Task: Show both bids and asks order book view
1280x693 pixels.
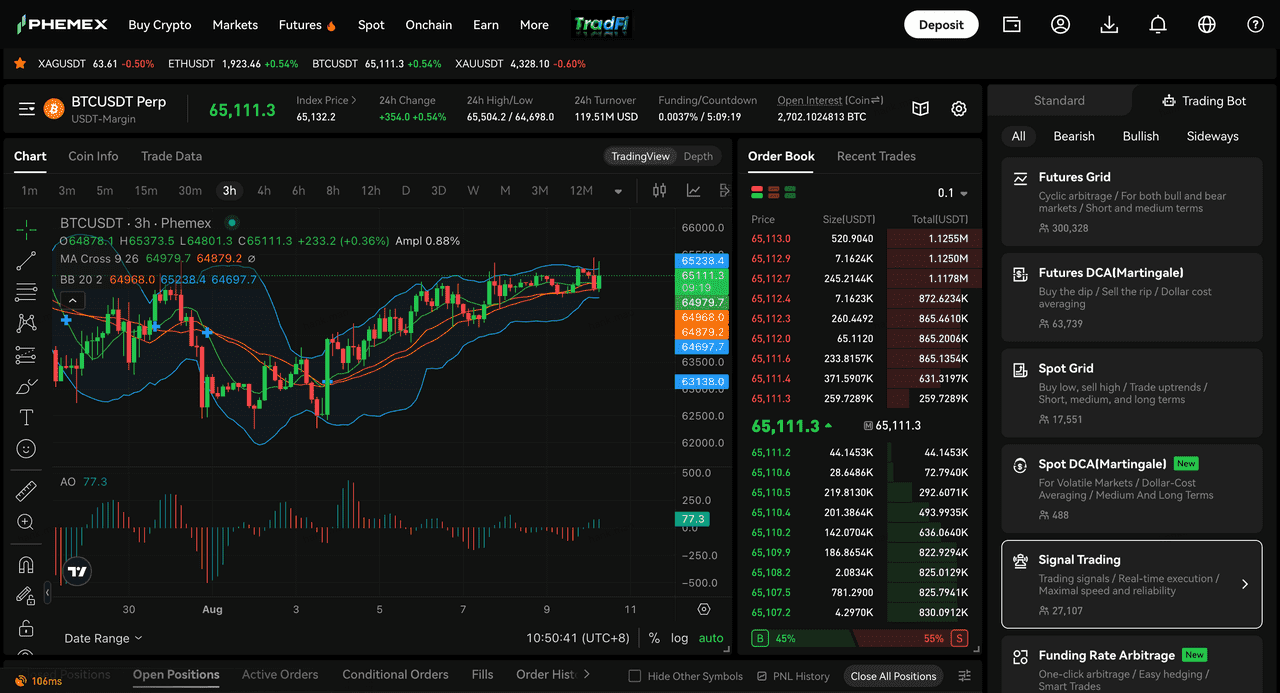Action: [757, 192]
